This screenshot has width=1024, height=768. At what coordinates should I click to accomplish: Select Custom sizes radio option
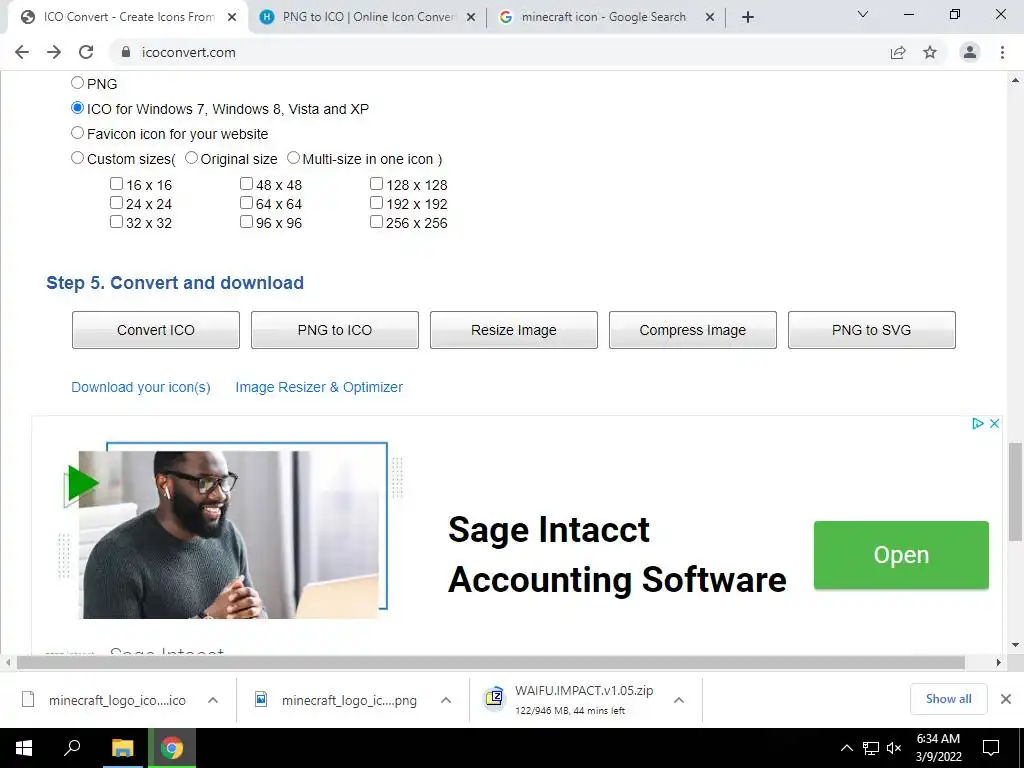[x=77, y=157]
